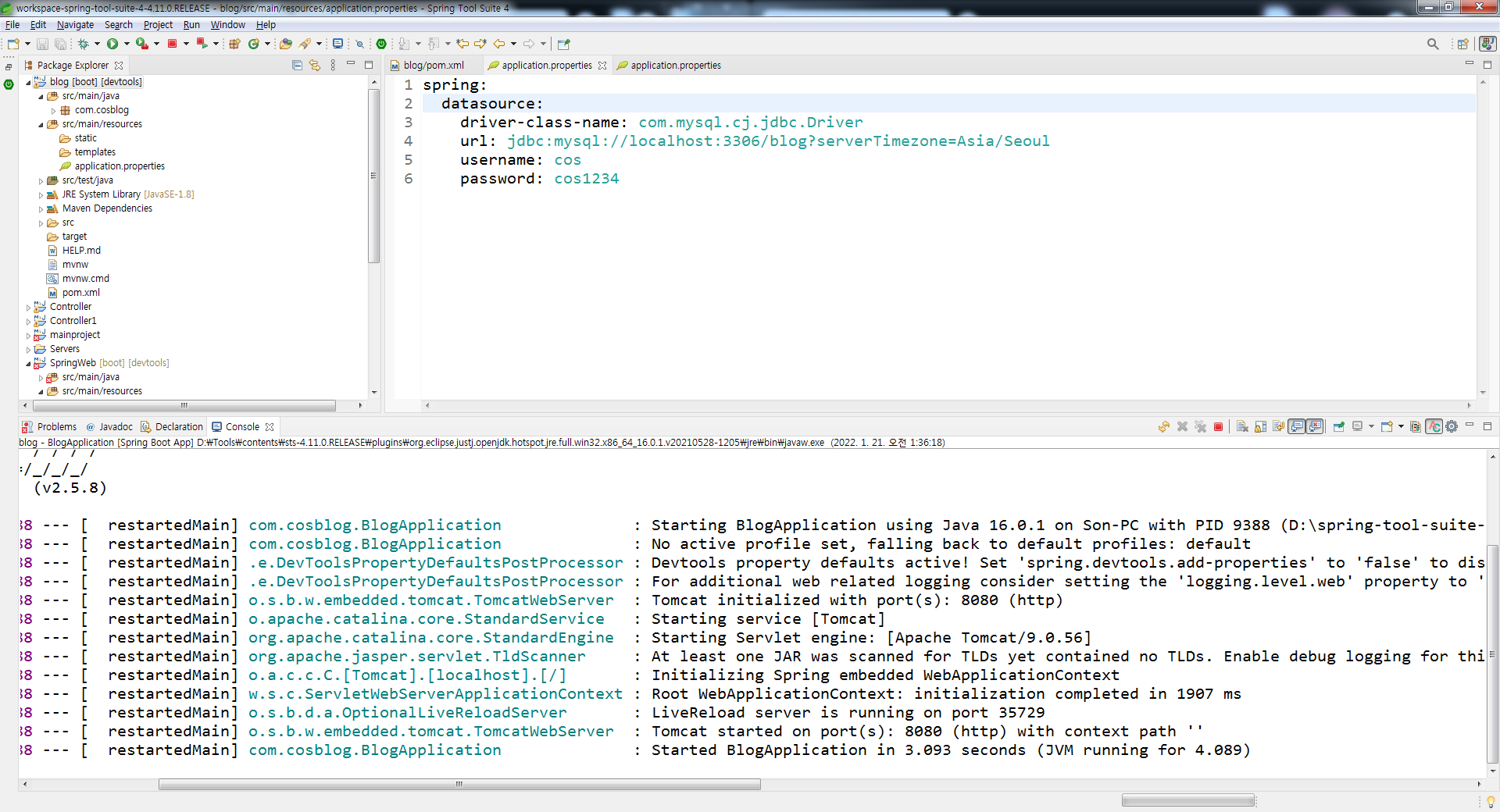
Task: Open the Window menu
Action: pos(227,24)
